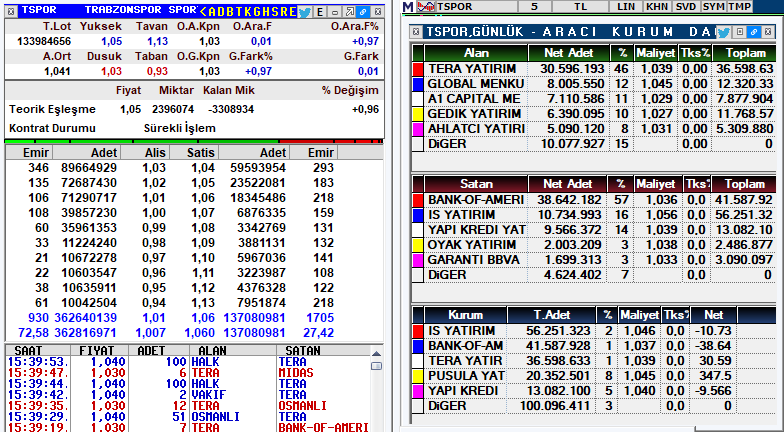Click the Satan header in sellers table
Image resolution: width=784 pixels, height=432 pixels.
476,184
